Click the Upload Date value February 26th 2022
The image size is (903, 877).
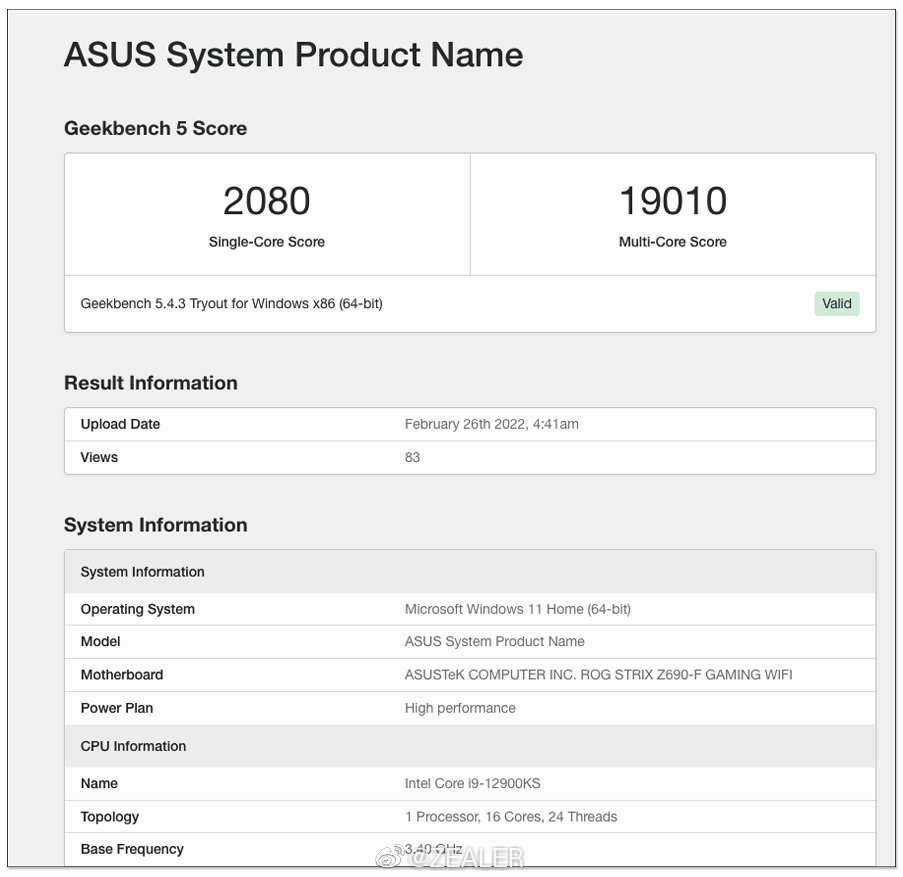coord(491,424)
